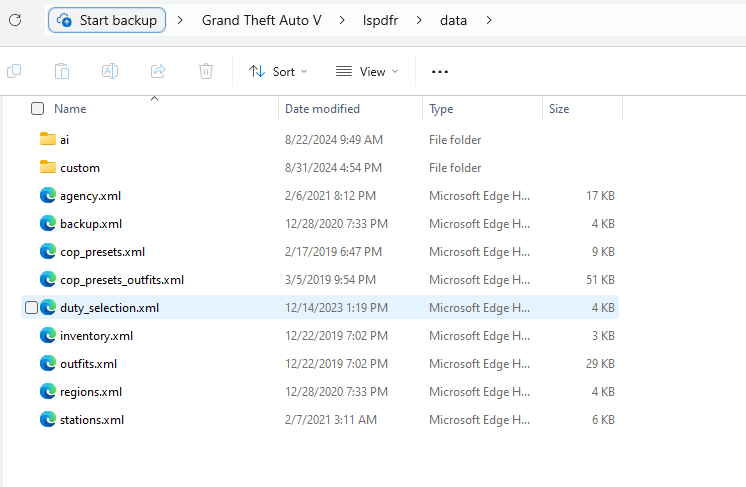Select the 'ai' folder icon
746x487 pixels.
(48, 140)
